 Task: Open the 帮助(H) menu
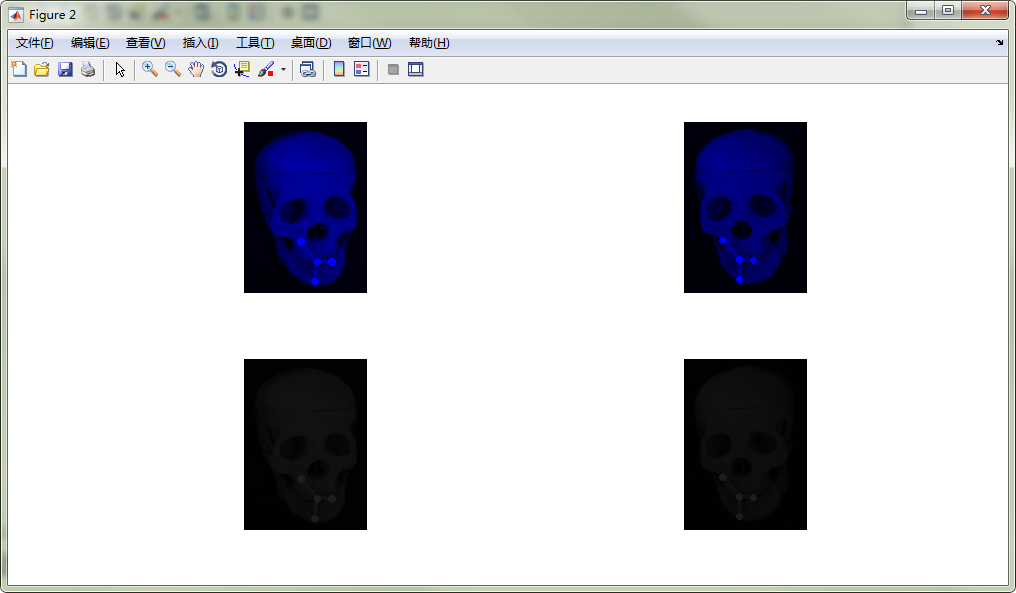click(429, 43)
